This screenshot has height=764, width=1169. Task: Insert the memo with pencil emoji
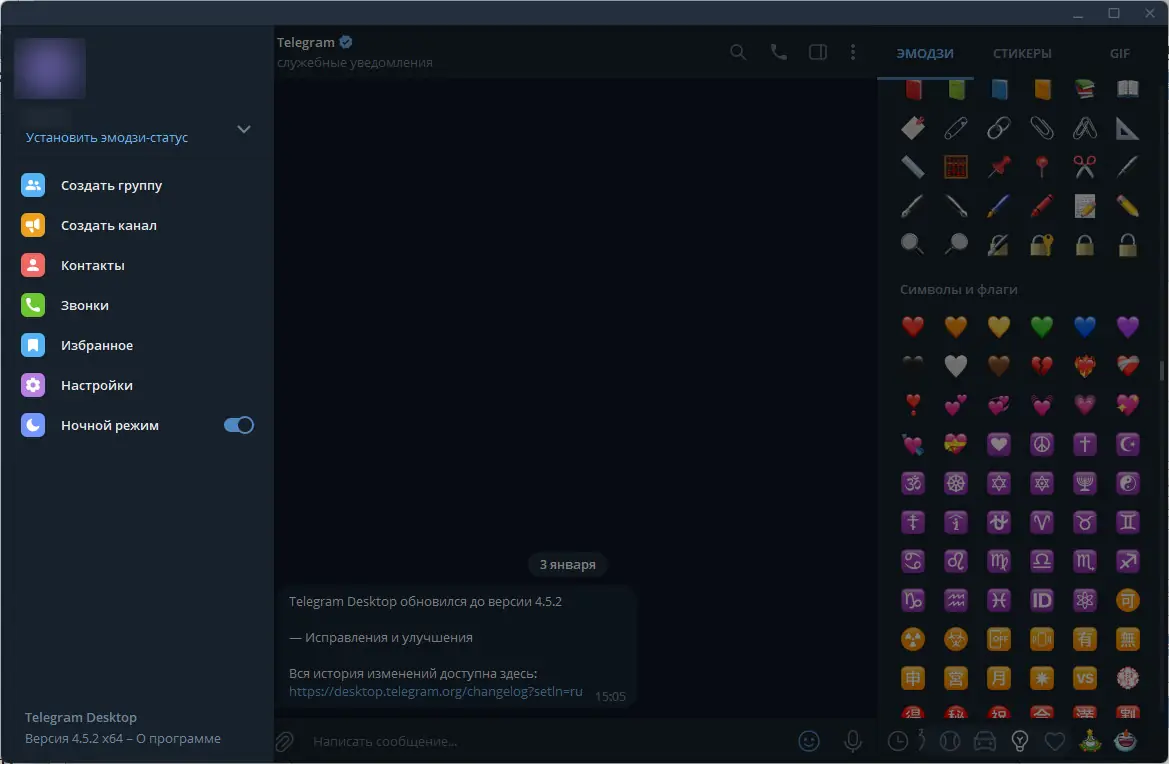click(1085, 206)
